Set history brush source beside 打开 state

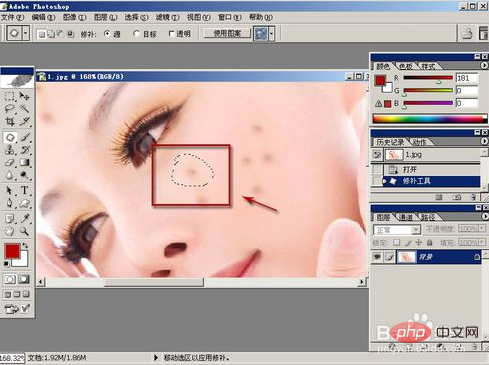tap(377, 169)
